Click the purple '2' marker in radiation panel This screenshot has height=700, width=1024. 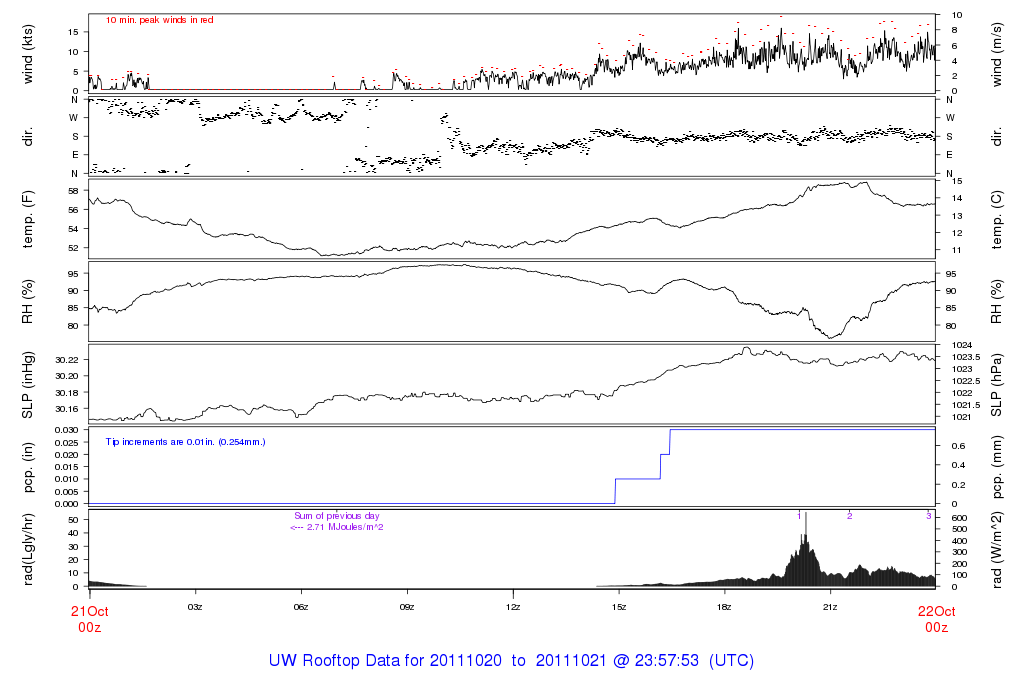[850, 517]
